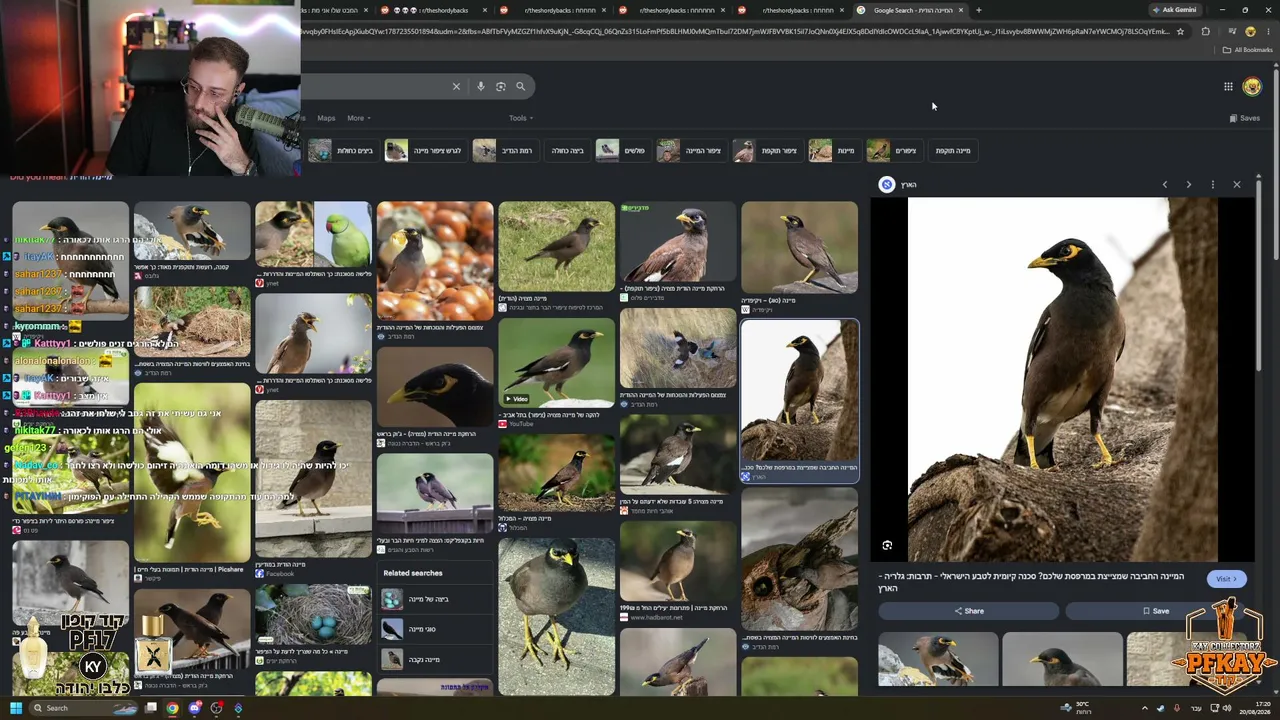Bookmark this page with the star icon

coord(1180,31)
